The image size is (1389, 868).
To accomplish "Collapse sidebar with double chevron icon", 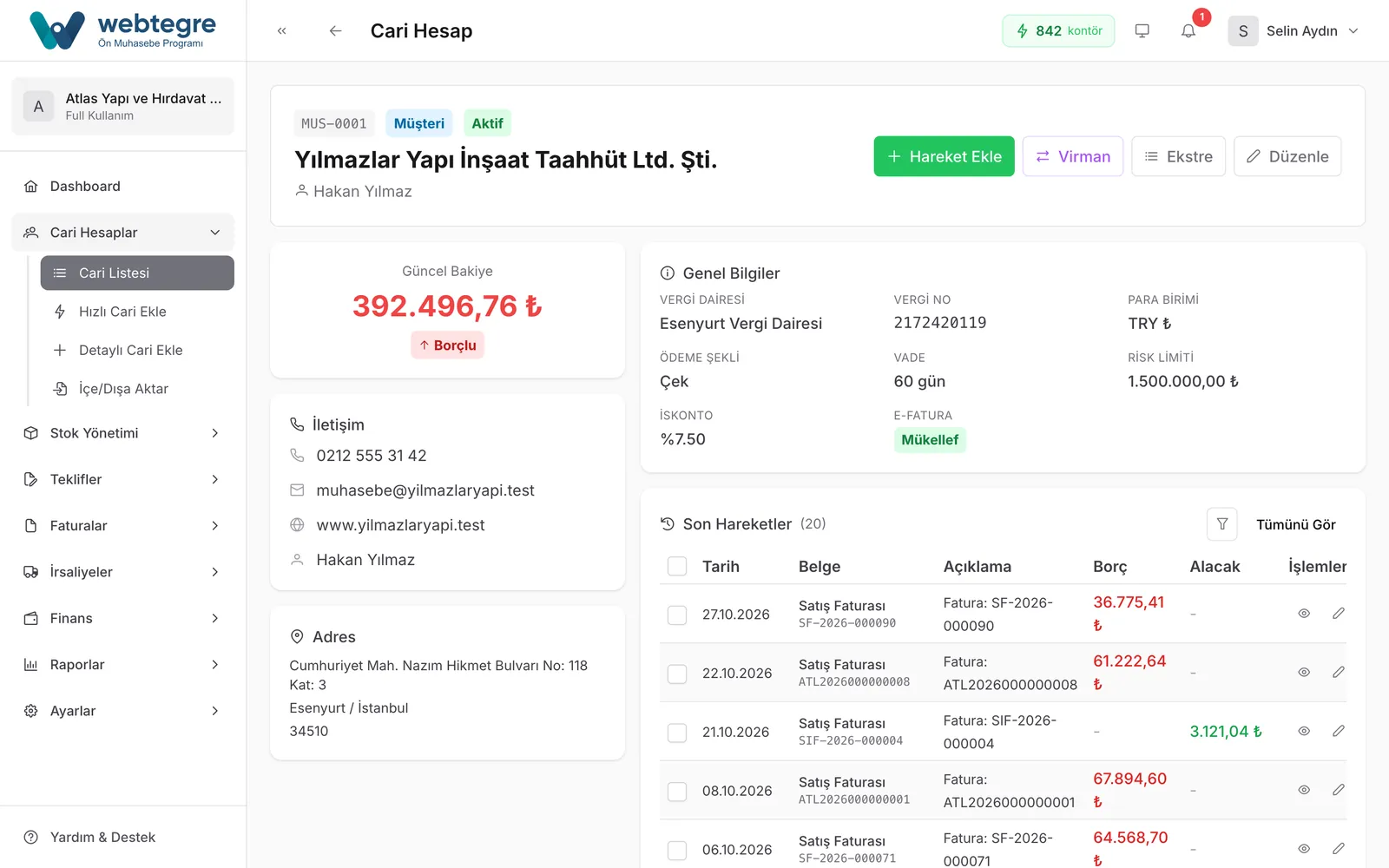I will [282, 30].
